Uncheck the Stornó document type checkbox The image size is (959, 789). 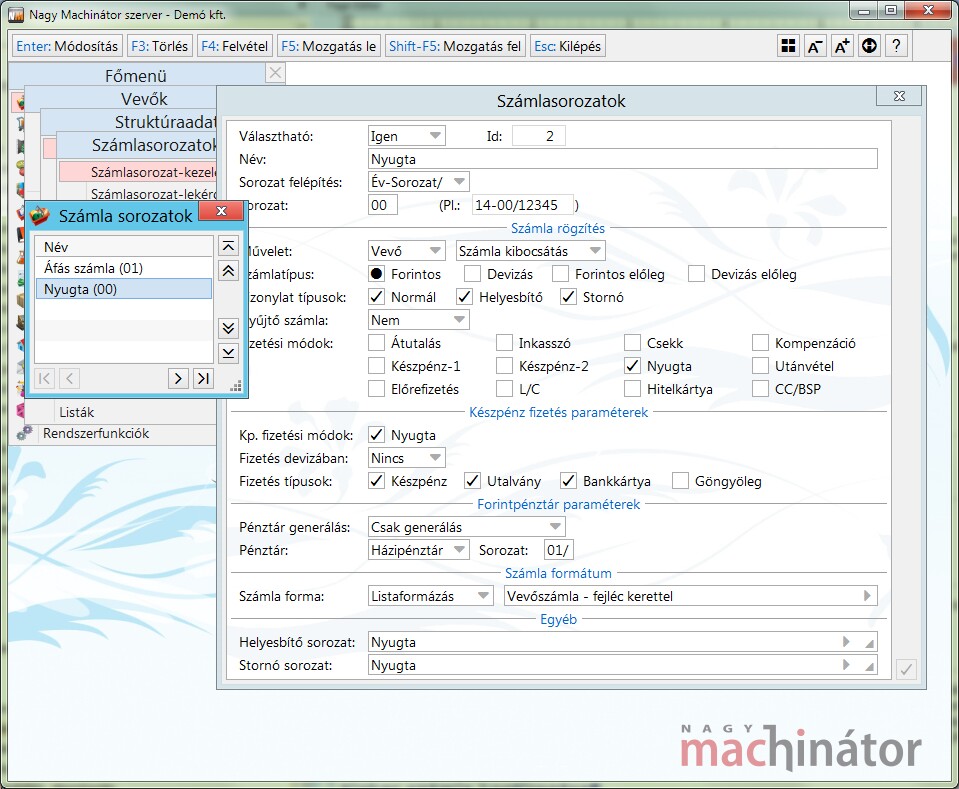[x=569, y=297]
